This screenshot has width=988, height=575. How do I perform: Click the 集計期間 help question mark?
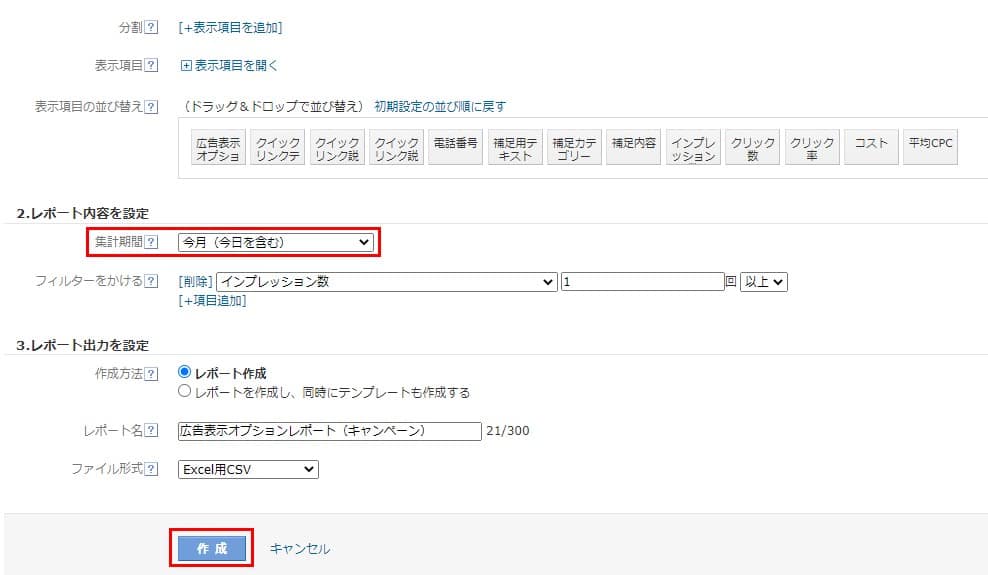tap(151, 242)
